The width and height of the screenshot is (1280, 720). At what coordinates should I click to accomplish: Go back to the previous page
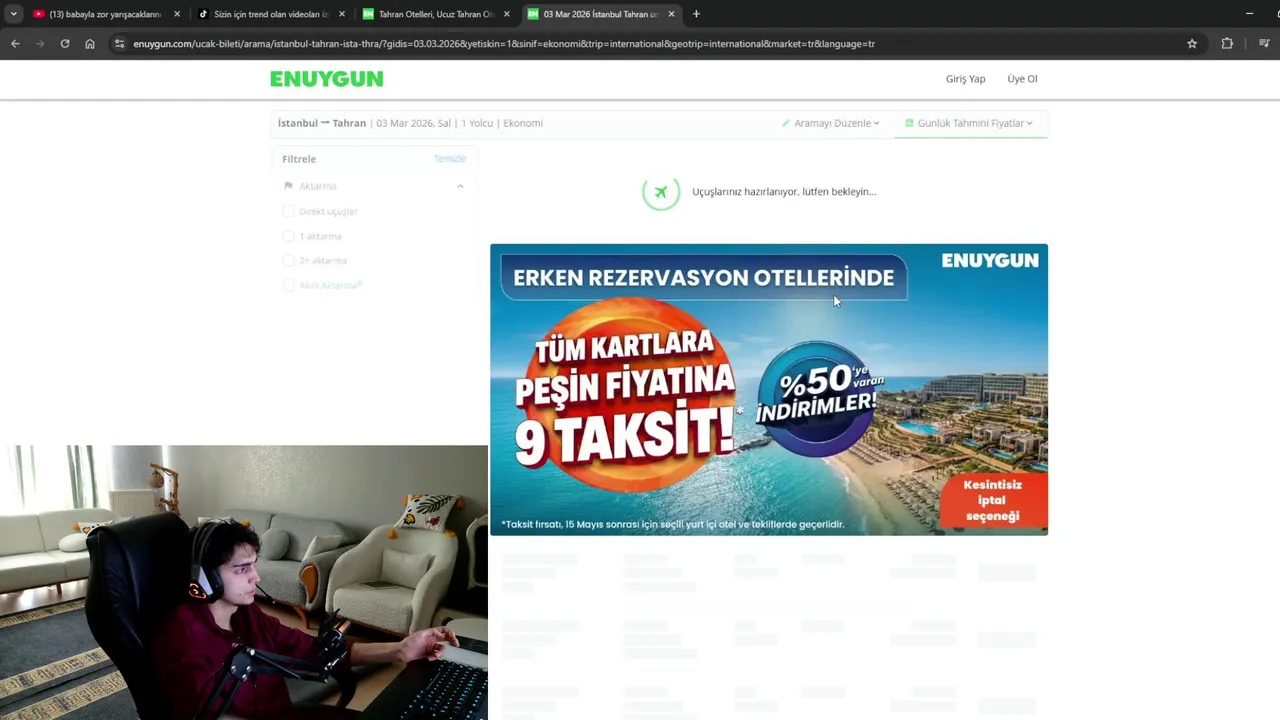point(15,44)
